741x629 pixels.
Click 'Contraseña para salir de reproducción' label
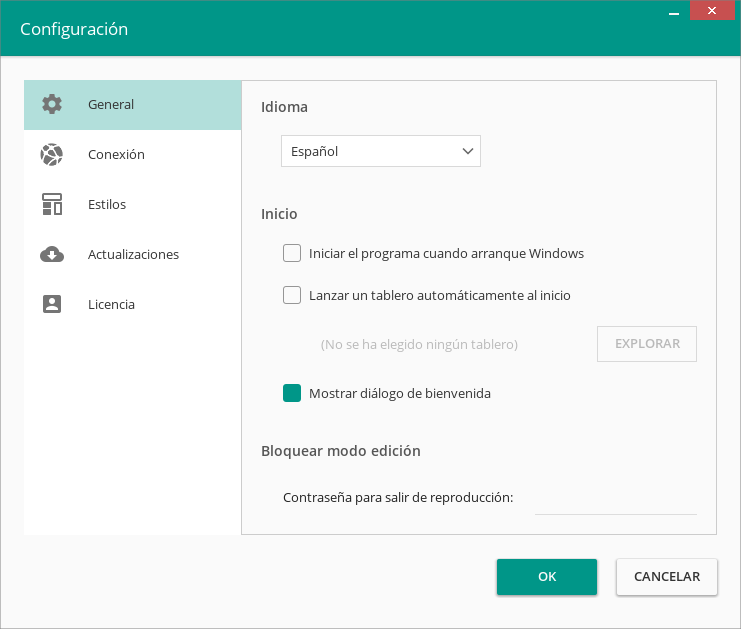click(x=398, y=498)
